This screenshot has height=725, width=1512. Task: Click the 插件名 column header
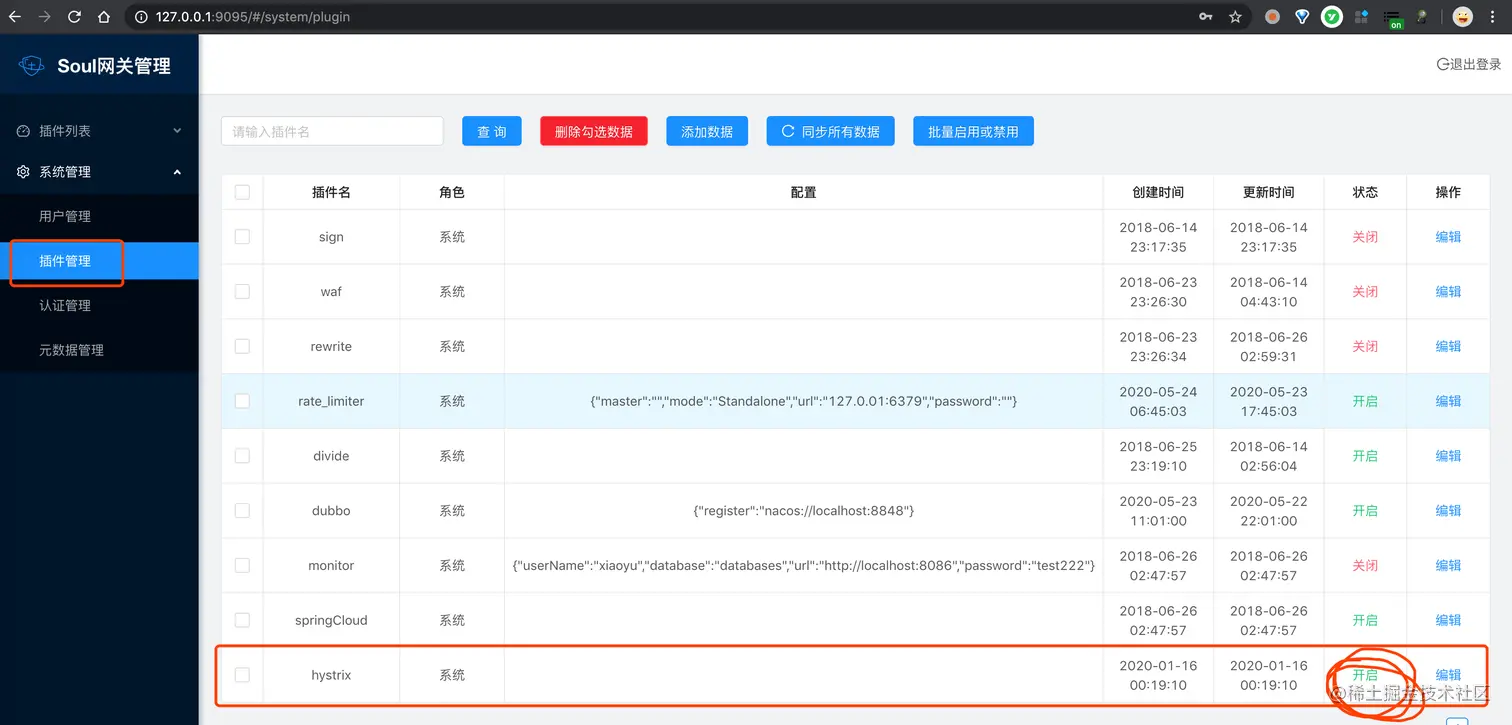click(331, 192)
